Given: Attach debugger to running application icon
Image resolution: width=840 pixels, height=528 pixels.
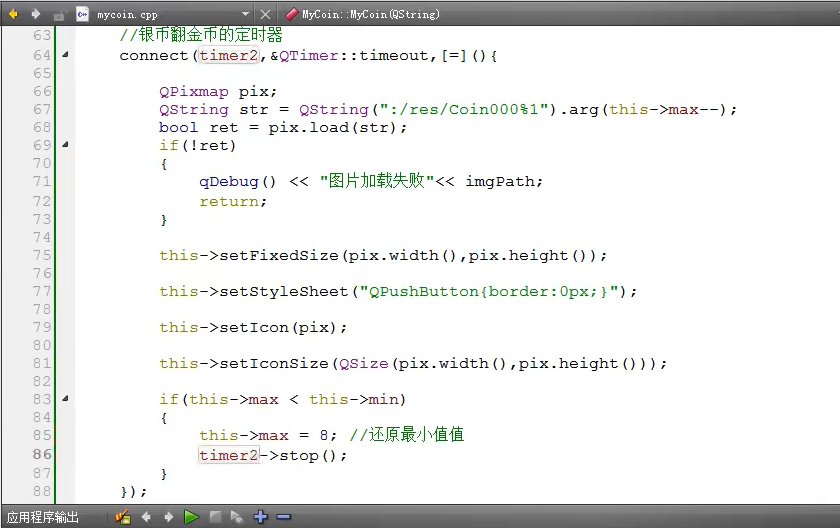Looking at the screenshot, I should coord(237,517).
